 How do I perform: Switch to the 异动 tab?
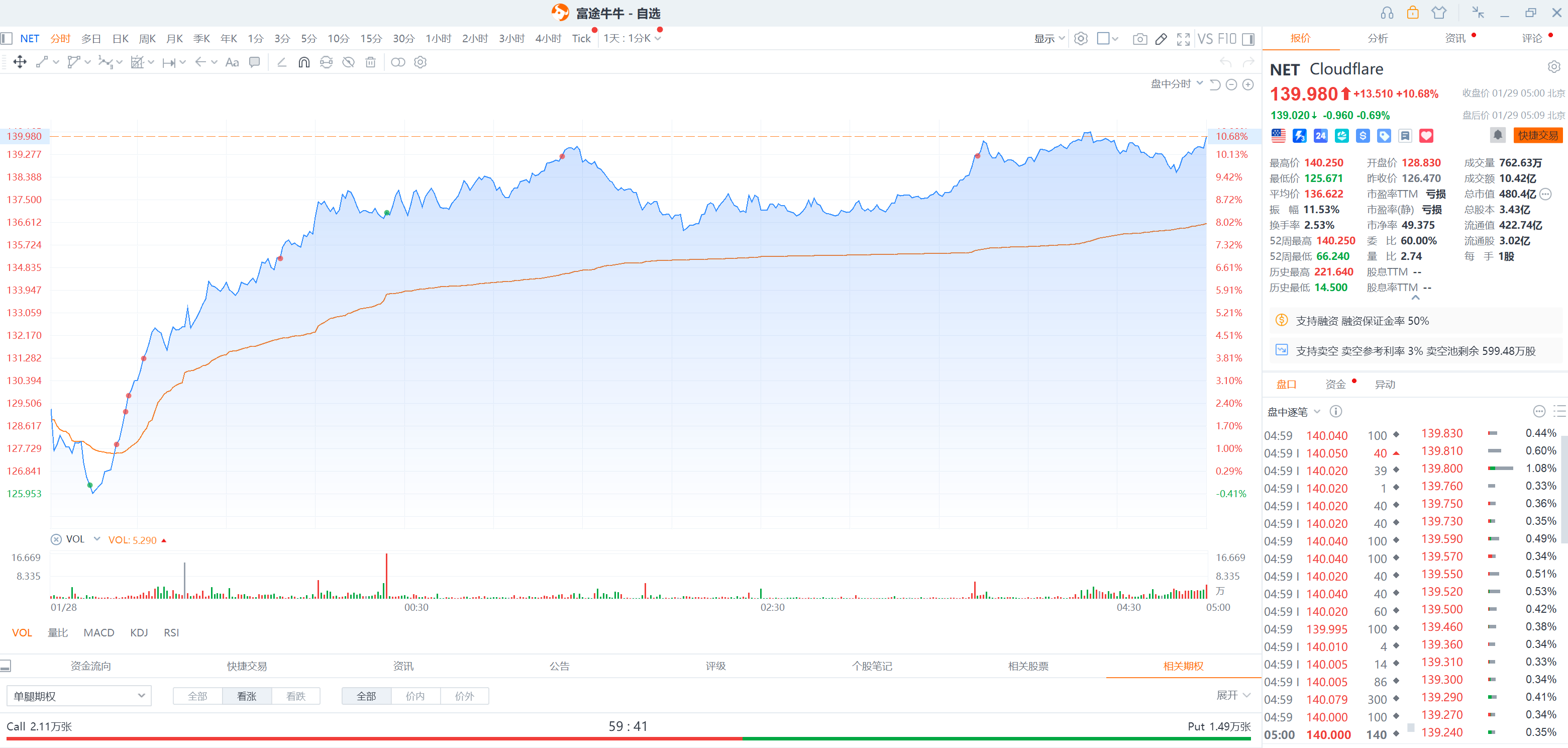click(x=1385, y=385)
